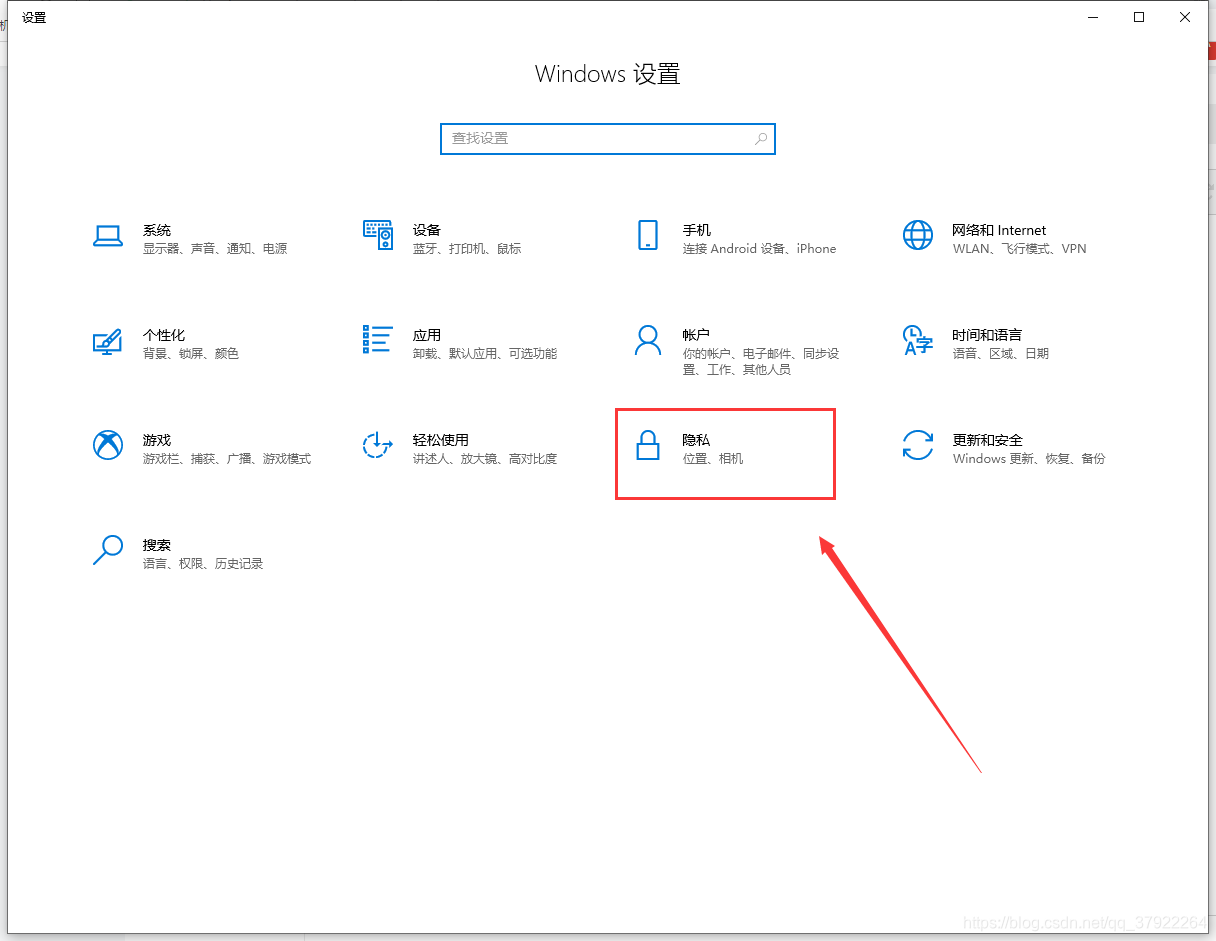The height and width of the screenshot is (941, 1216).
Task: Click the 搜索 title text
Action: tap(157, 545)
